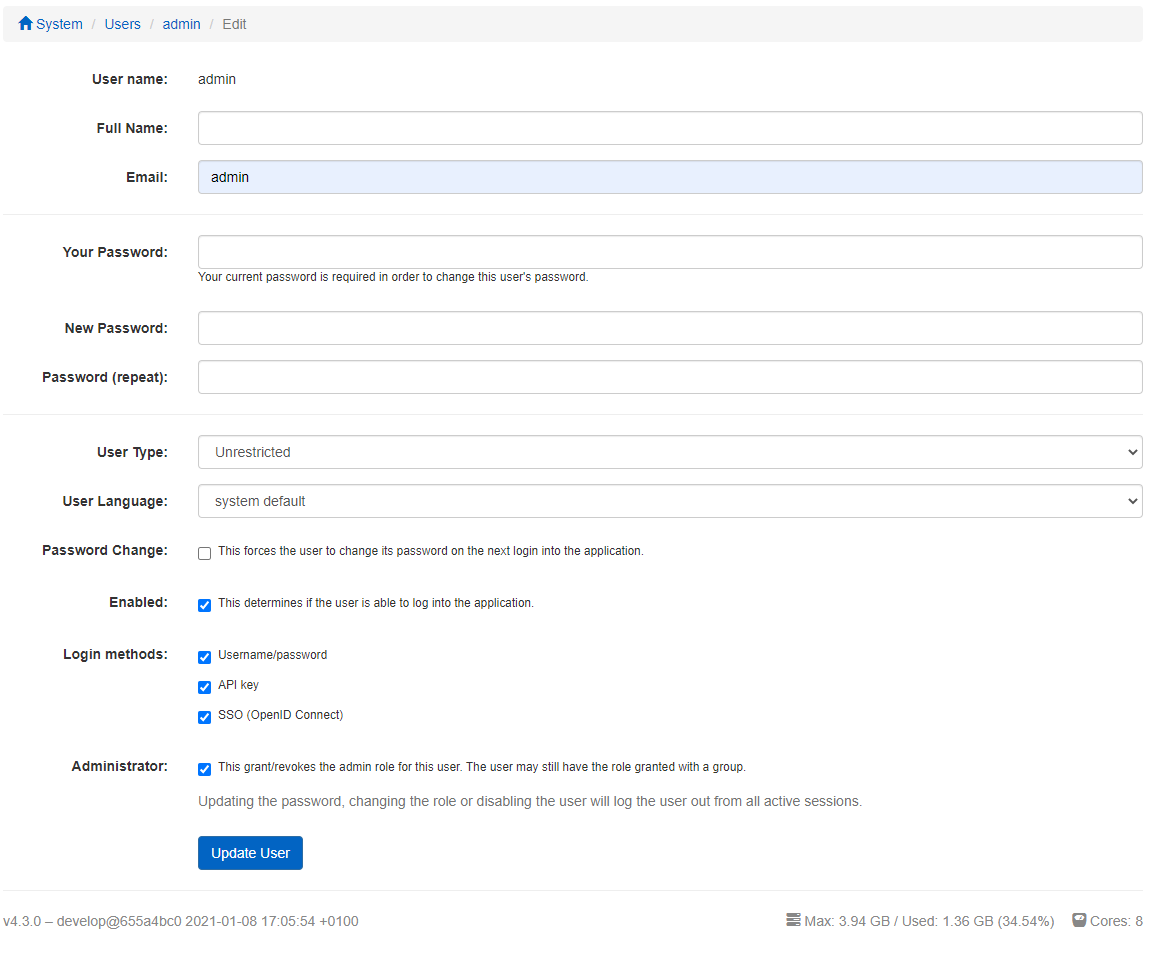Expand the User Language dropdown
This screenshot has height=956, width=1155.
click(669, 501)
